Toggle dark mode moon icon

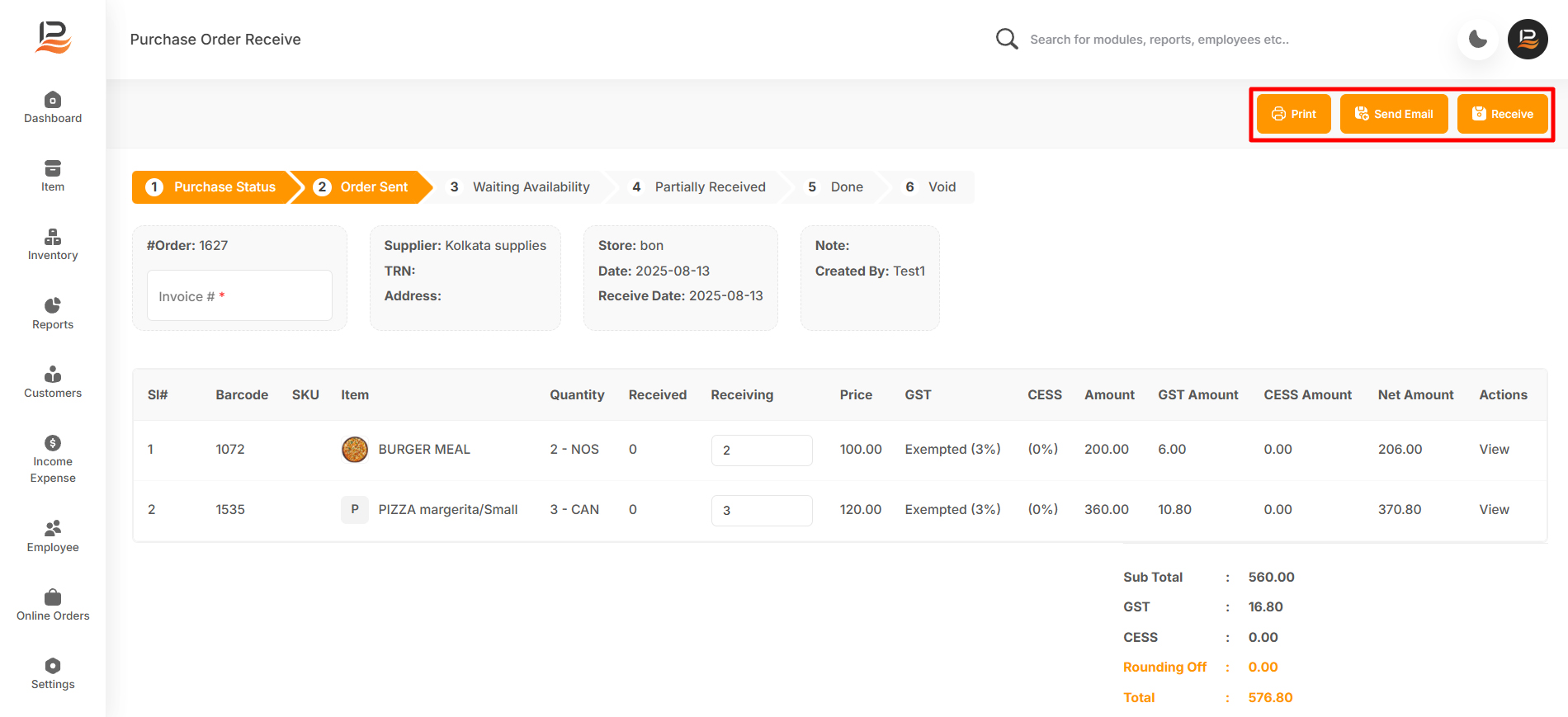(x=1478, y=39)
